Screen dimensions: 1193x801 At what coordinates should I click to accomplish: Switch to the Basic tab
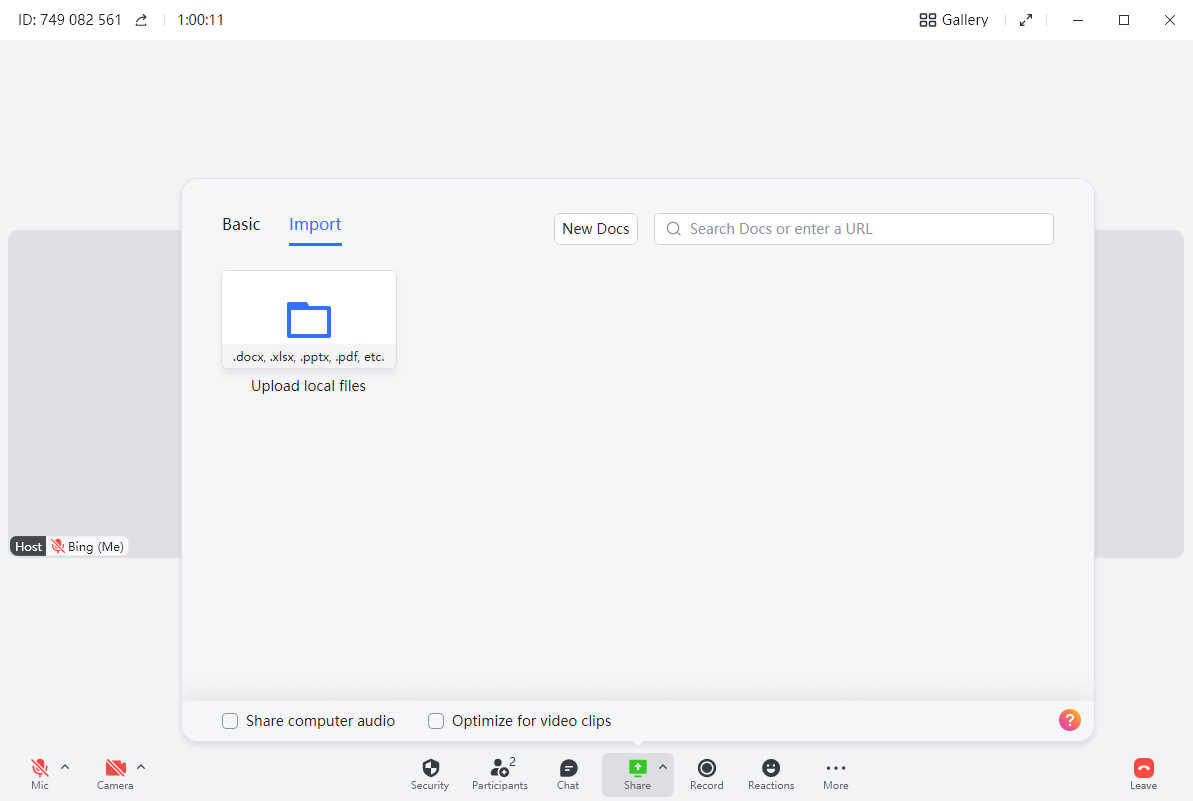(x=241, y=224)
